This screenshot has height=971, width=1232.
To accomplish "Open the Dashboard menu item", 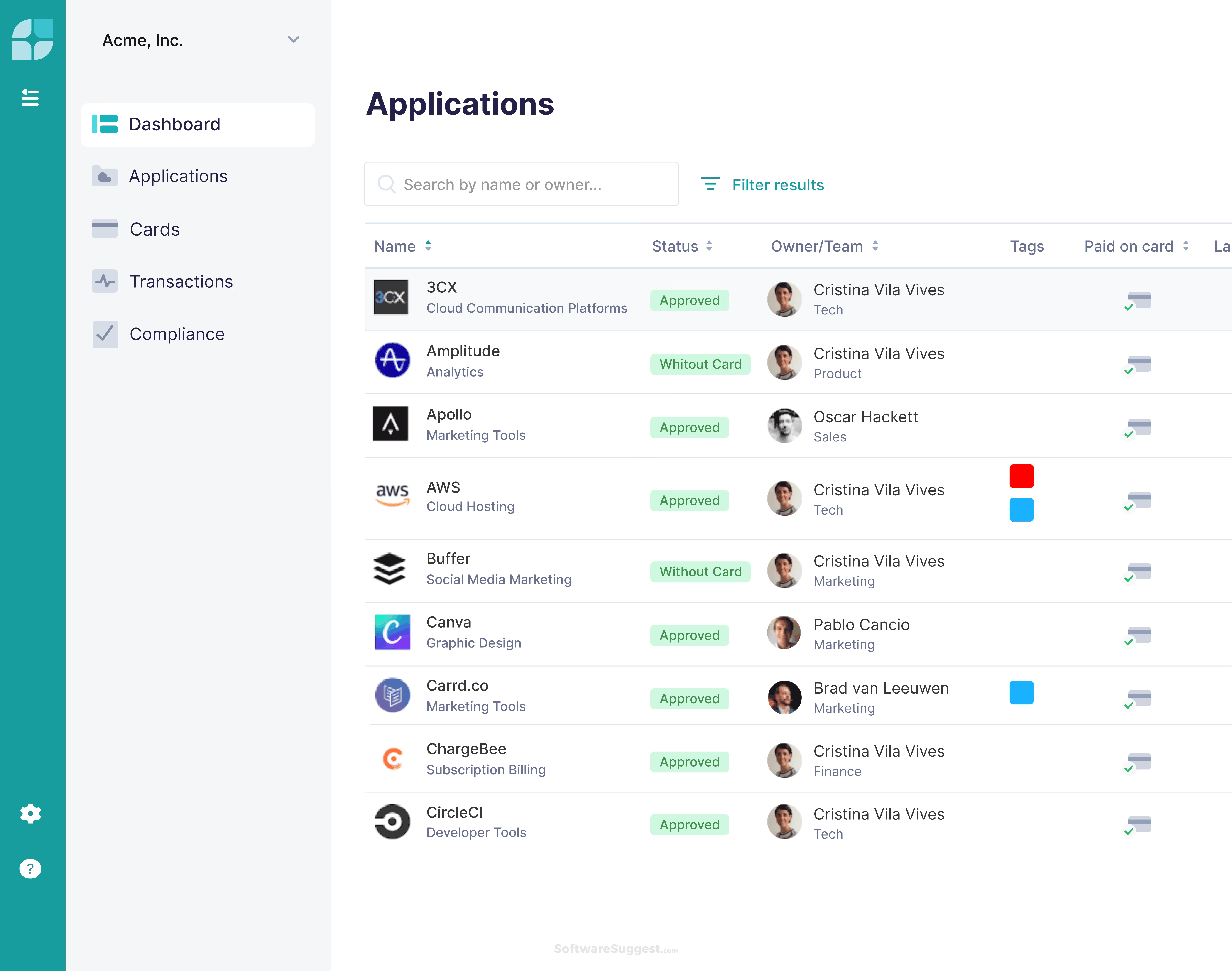I will [x=174, y=124].
